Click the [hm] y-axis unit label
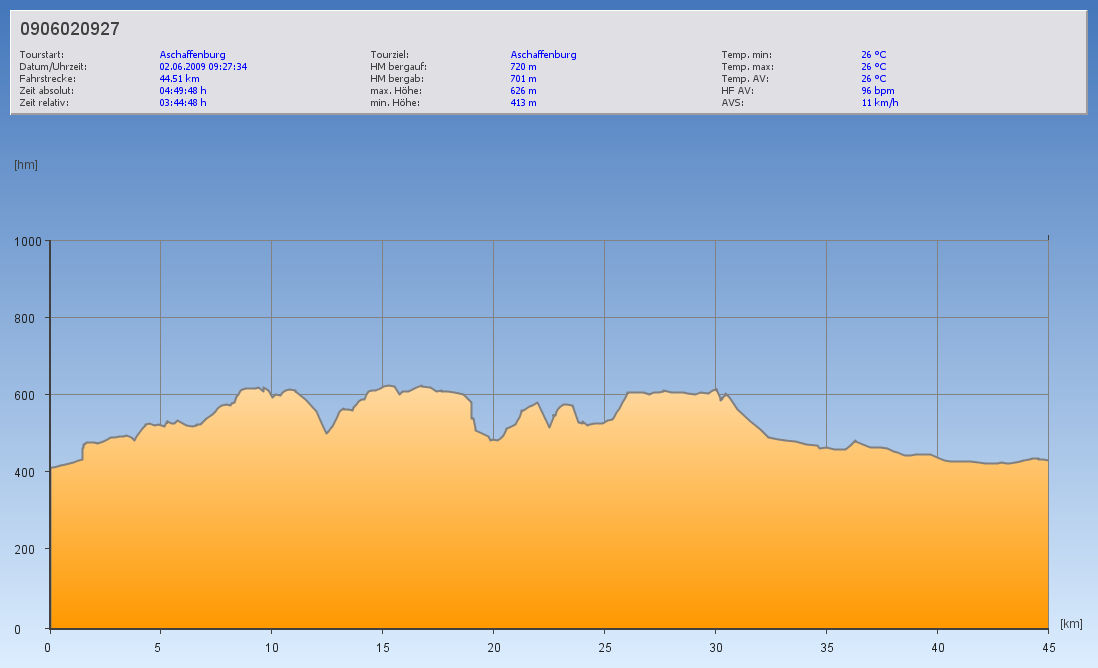This screenshot has width=1098, height=668. click(26, 165)
